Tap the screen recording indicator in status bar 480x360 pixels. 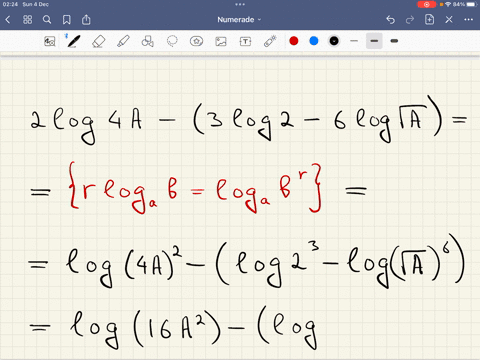click(426, 4)
